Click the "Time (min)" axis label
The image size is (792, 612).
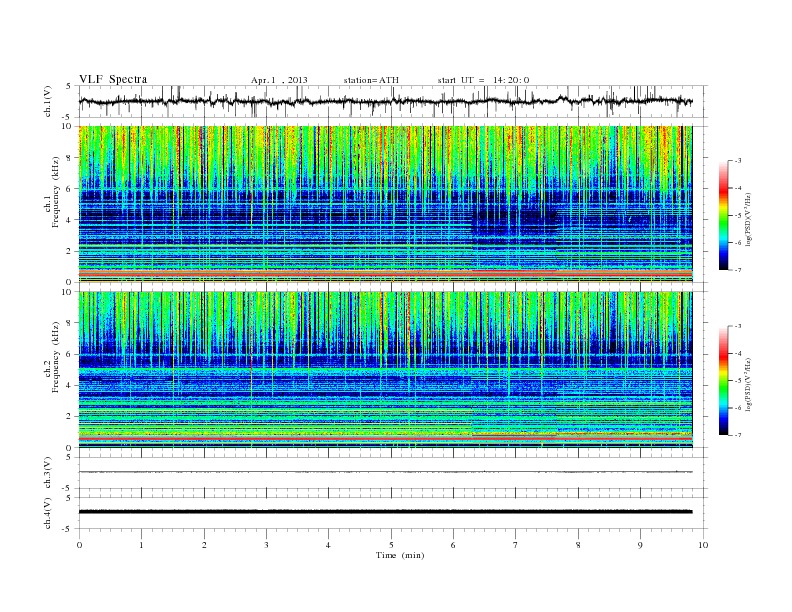pyautogui.click(x=400, y=555)
